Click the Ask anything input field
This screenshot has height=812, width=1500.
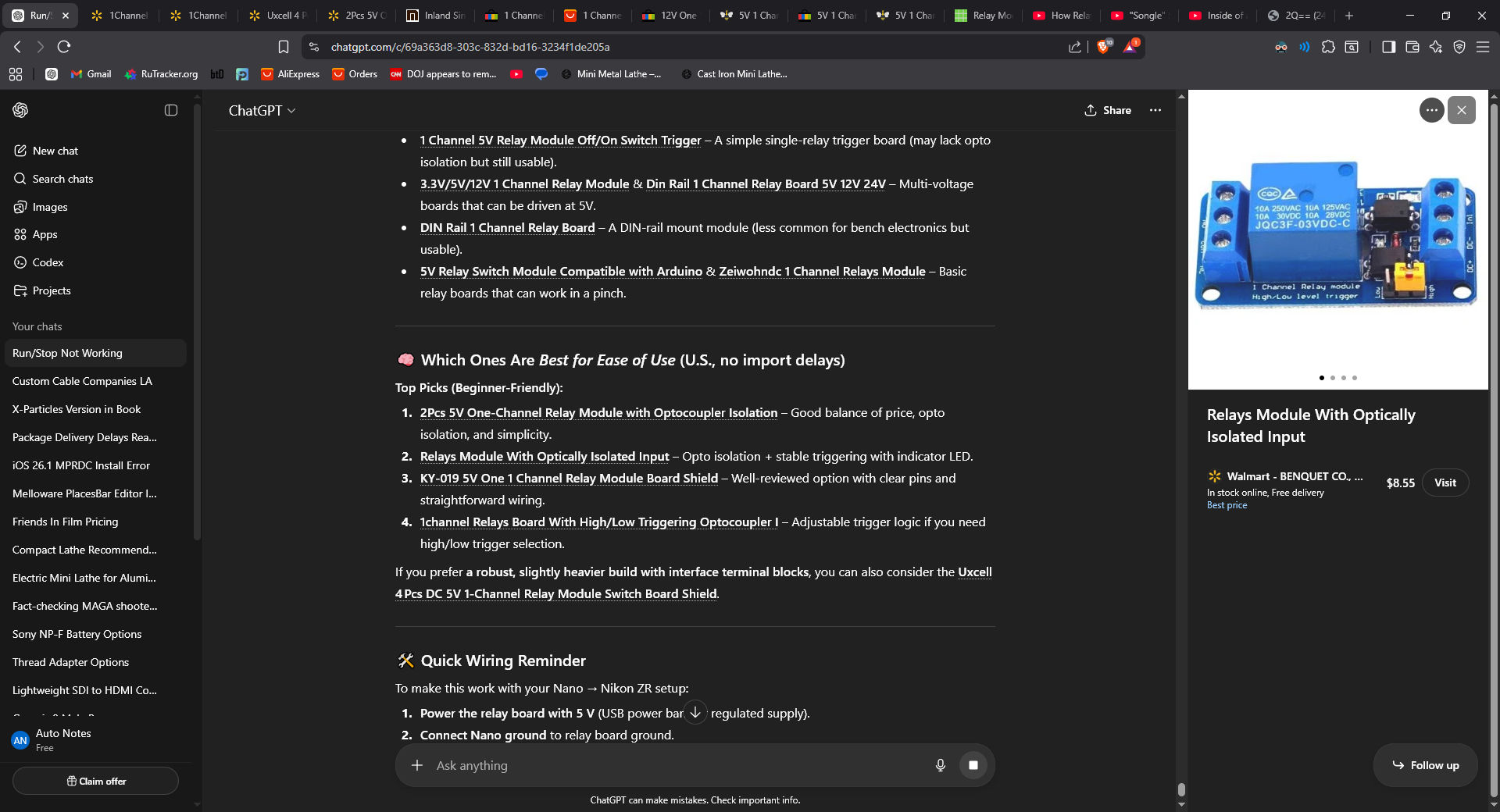click(672, 765)
